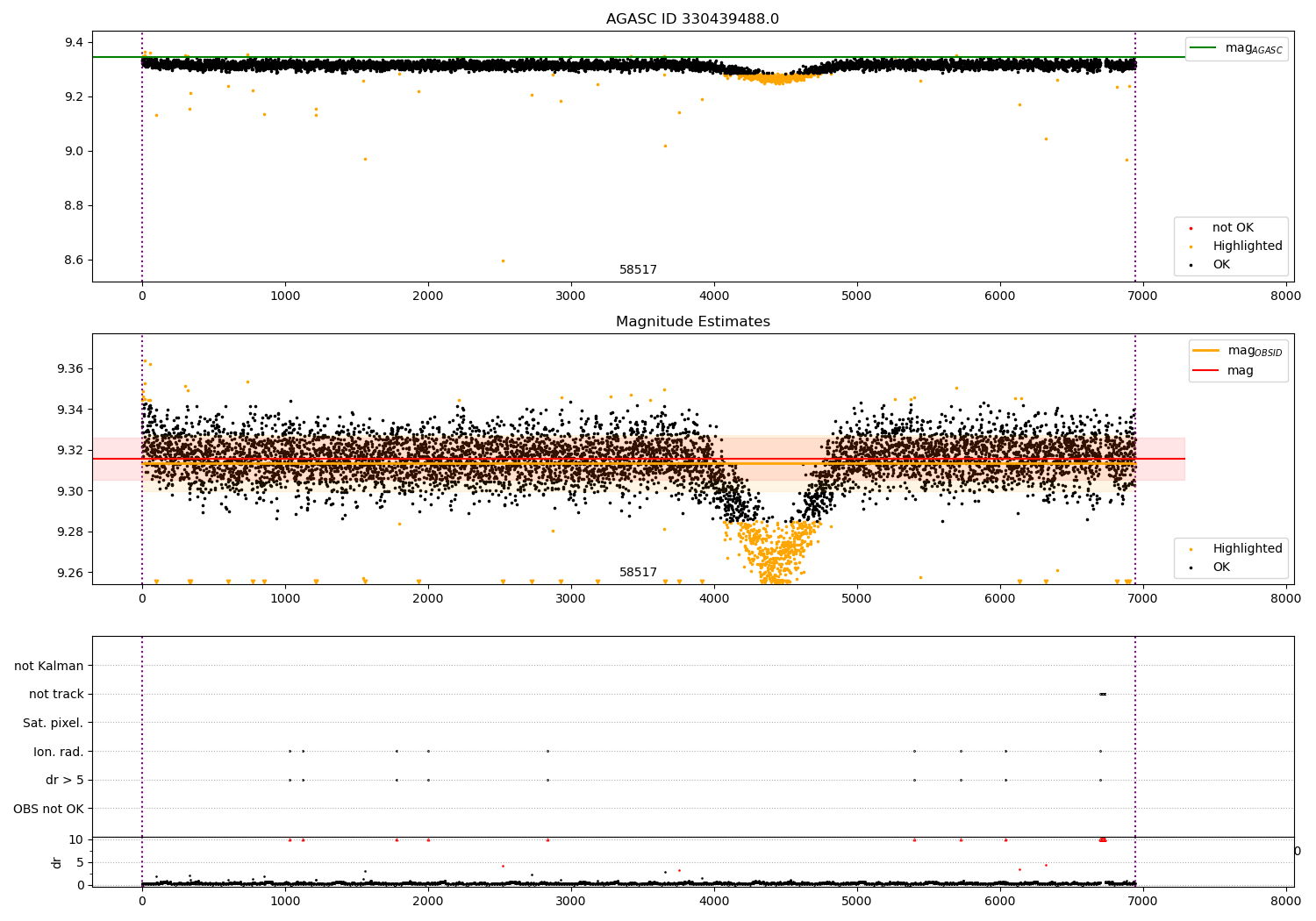Click the green mag AGASC legend line sample

1205,48
